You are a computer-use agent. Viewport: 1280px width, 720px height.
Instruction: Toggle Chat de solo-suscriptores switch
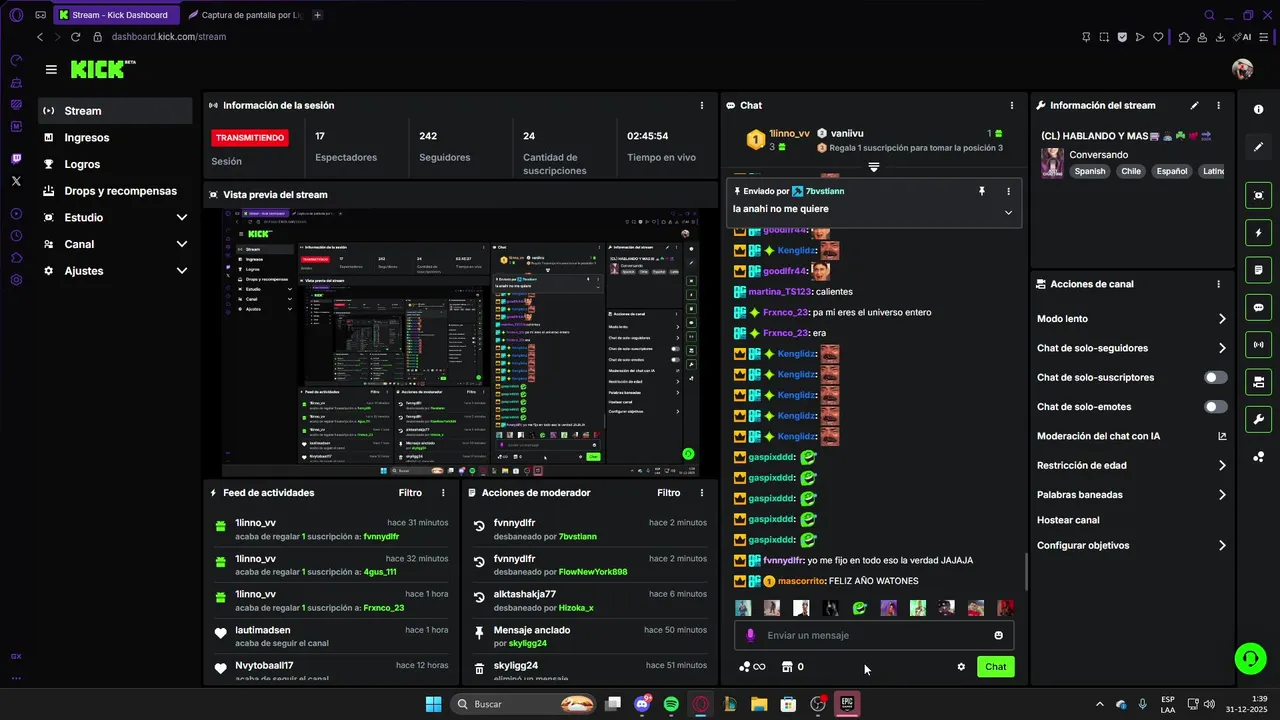click(1216, 377)
